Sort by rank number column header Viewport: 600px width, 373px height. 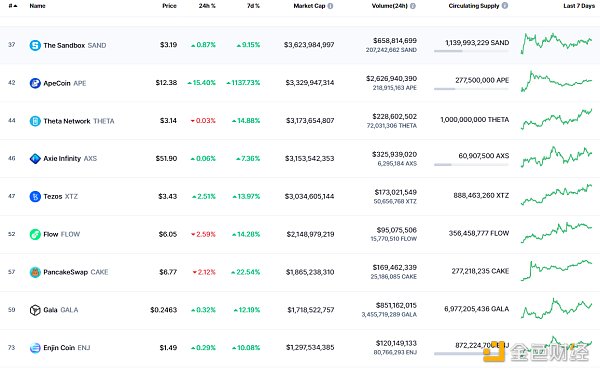point(13,6)
